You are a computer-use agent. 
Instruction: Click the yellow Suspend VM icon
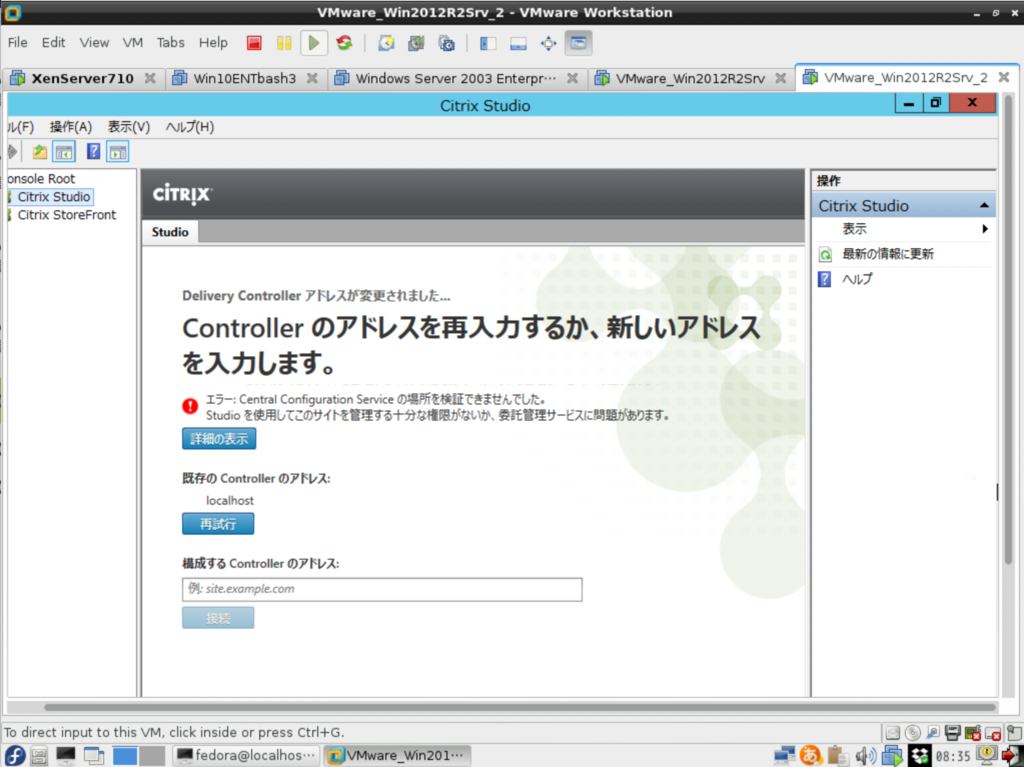[x=284, y=43]
